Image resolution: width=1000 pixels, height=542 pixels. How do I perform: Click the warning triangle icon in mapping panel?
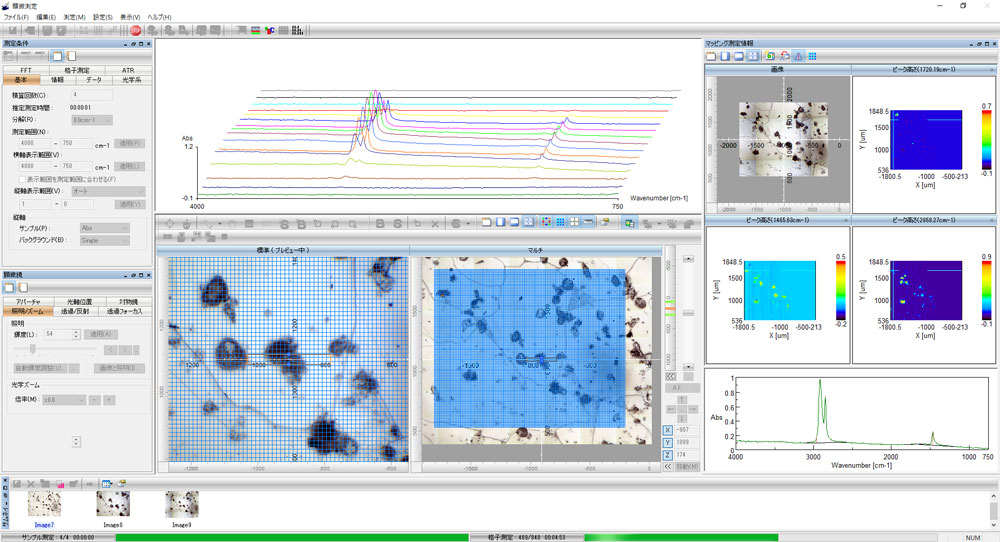[798, 56]
